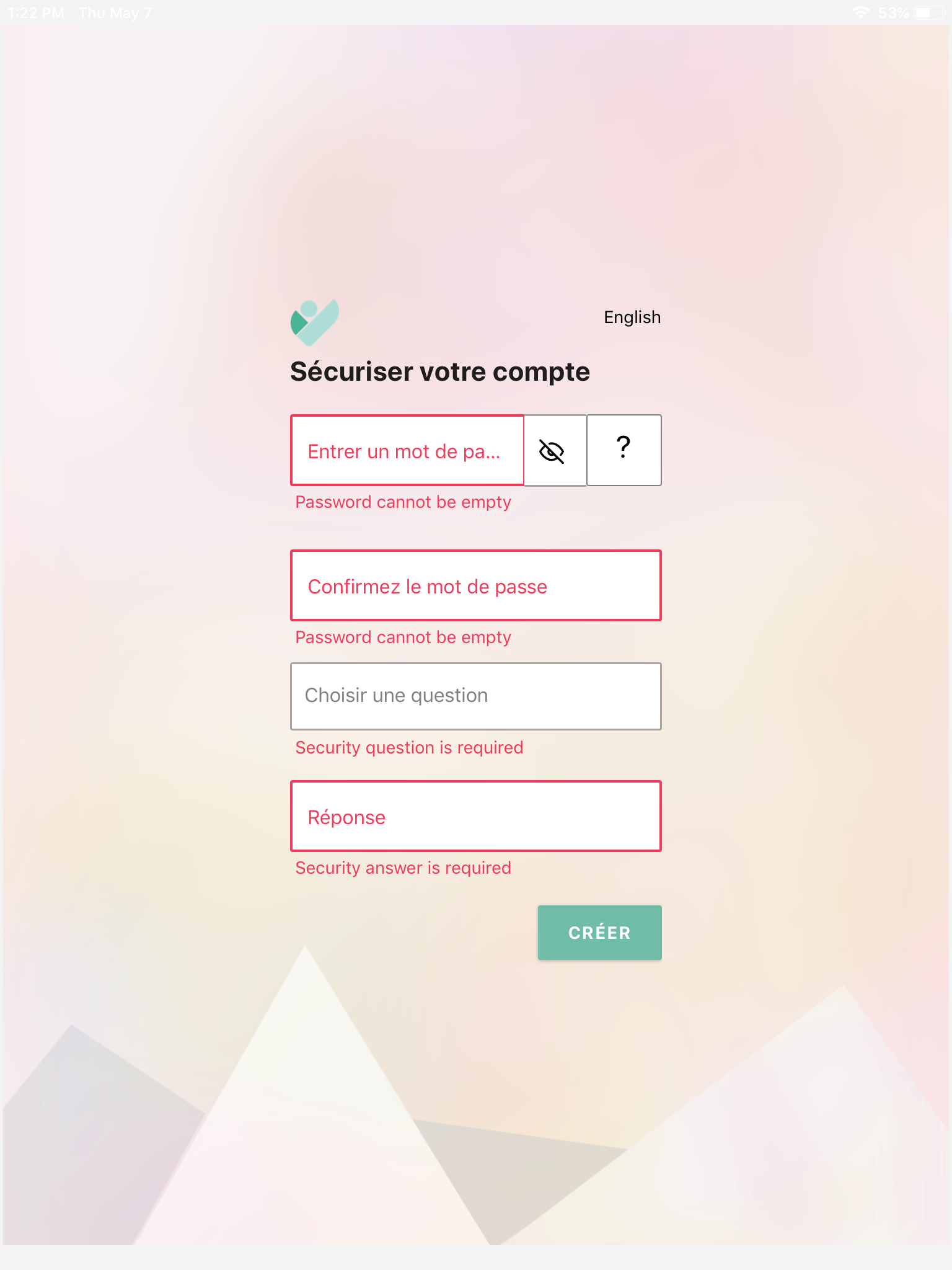Open the language selector

tap(632, 317)
